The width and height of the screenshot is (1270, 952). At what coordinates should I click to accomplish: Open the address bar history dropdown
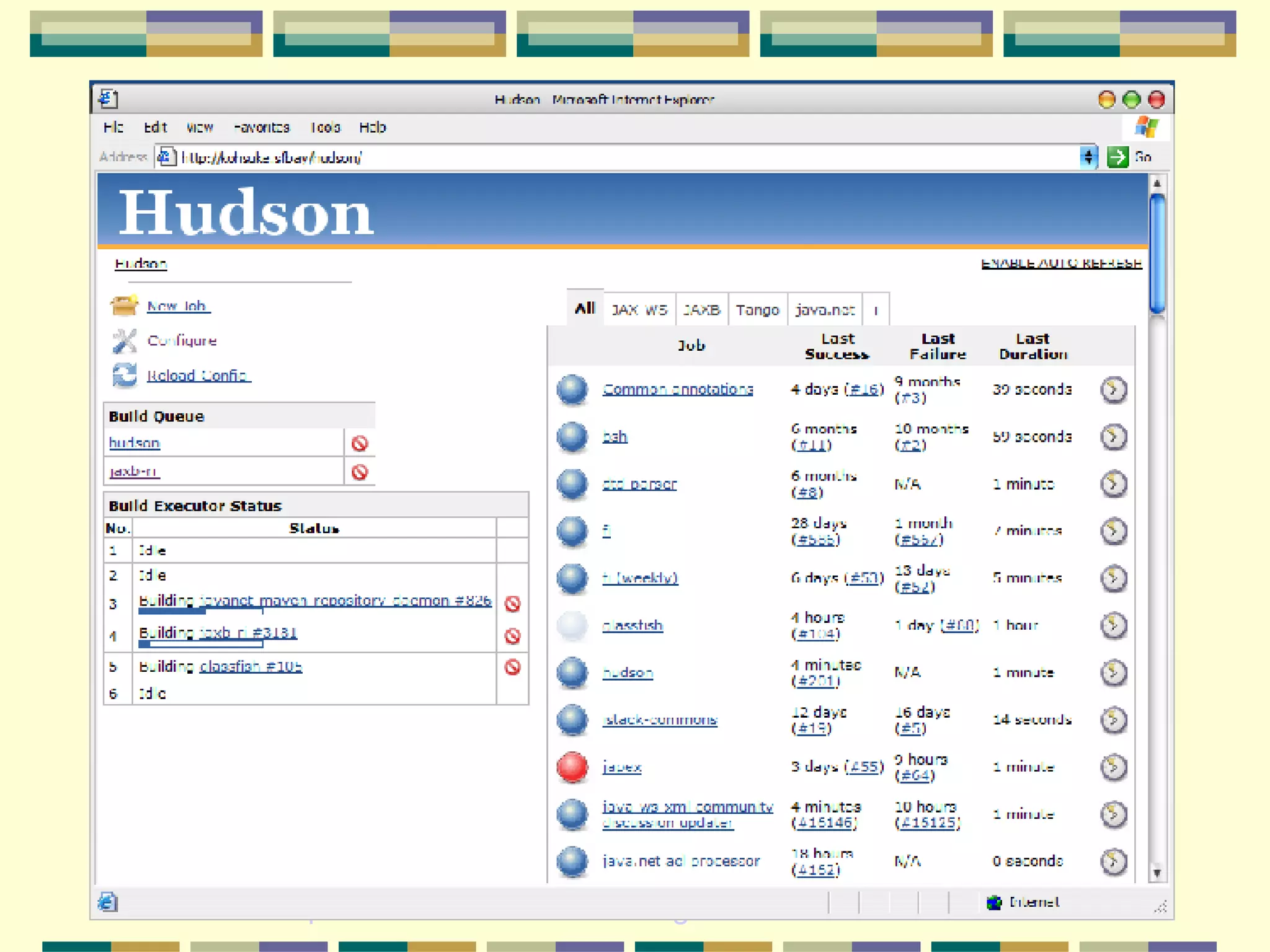1088,157
